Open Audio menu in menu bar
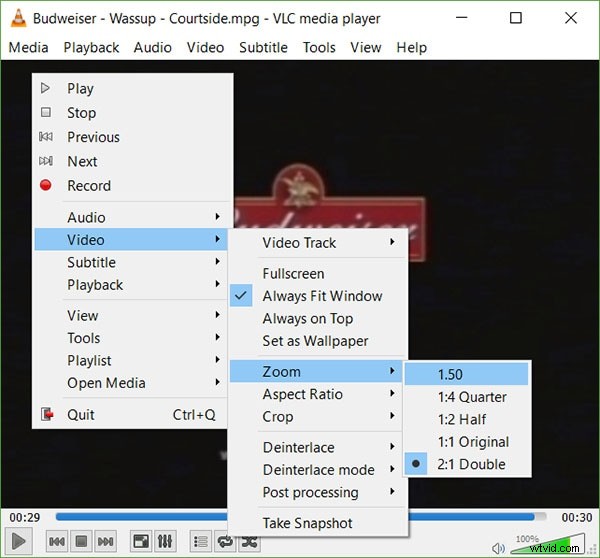Screen dimensions: 600x558 (152, 47)
